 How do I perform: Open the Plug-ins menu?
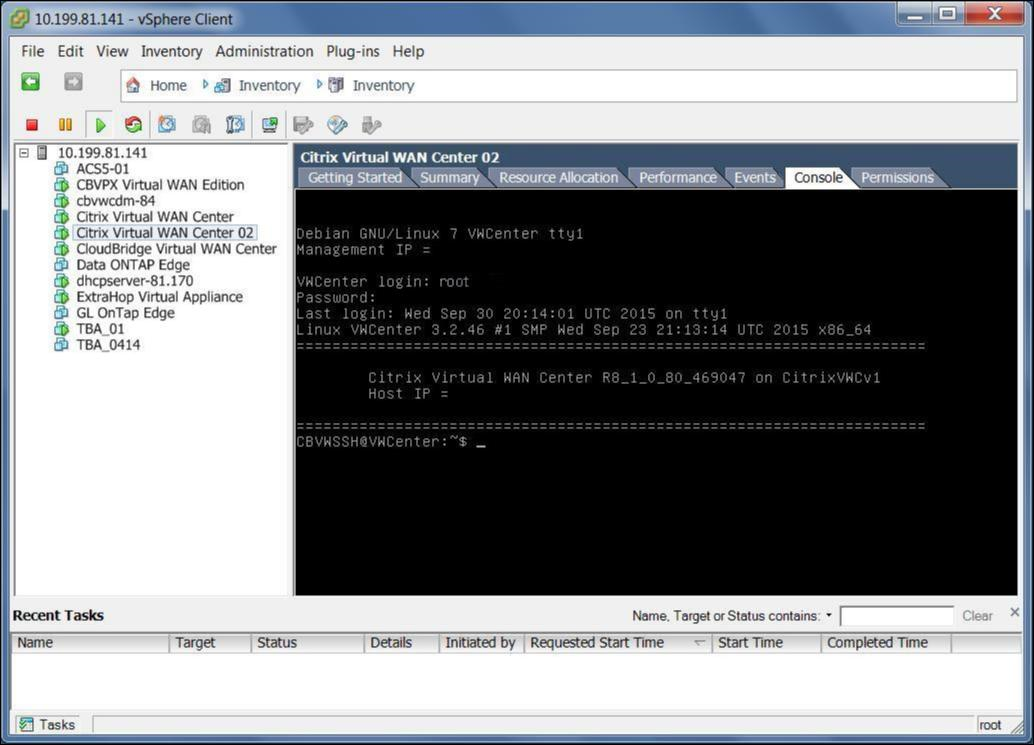click(353, 51)
